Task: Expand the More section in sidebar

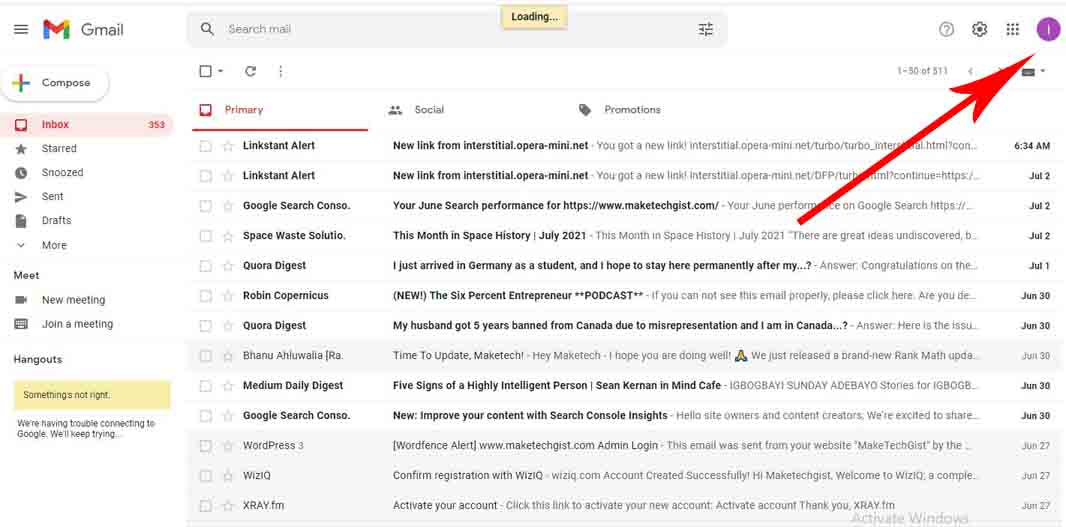Action: (54, 245)
